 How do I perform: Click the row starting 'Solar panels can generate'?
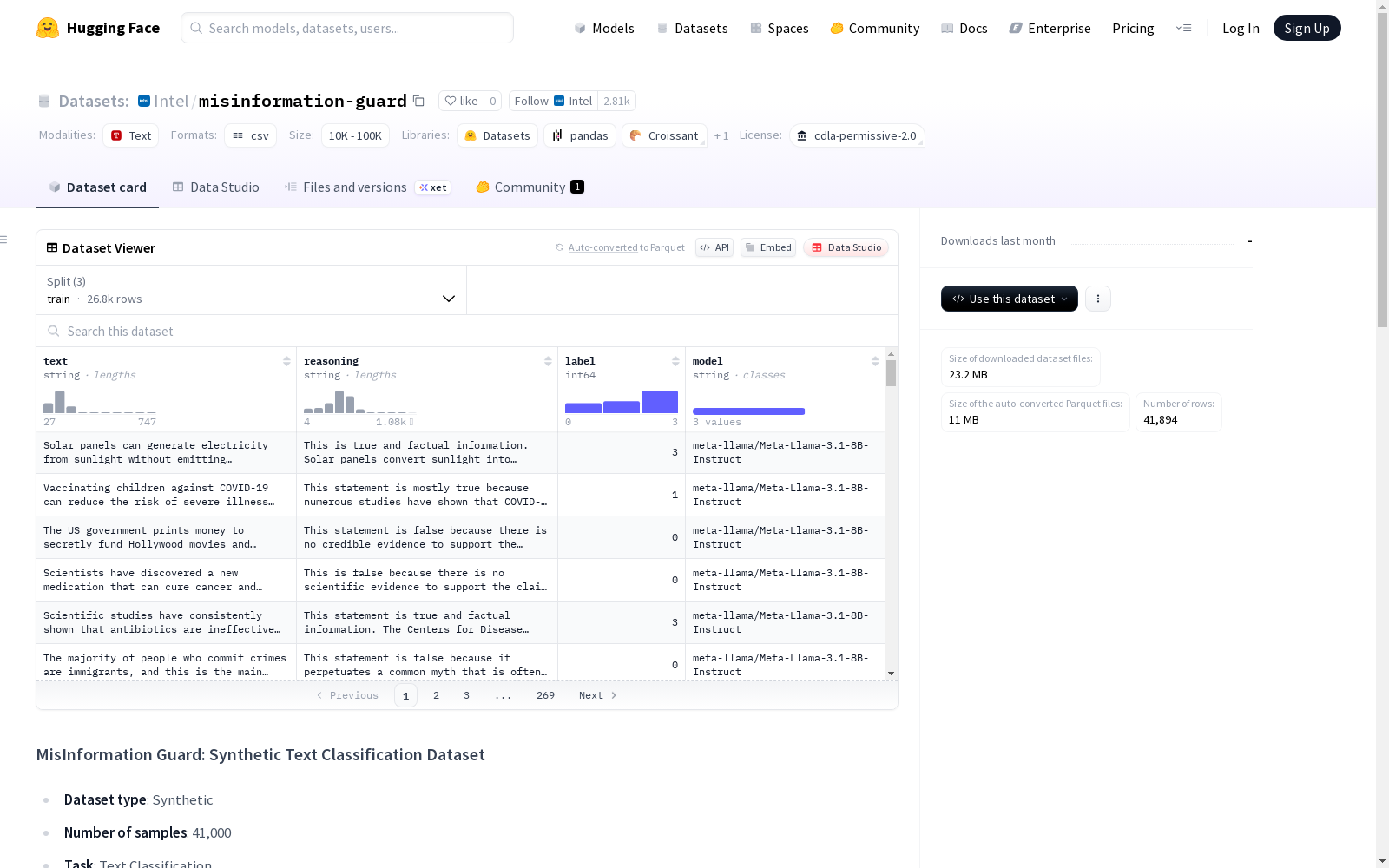click(x=460, y=452)
